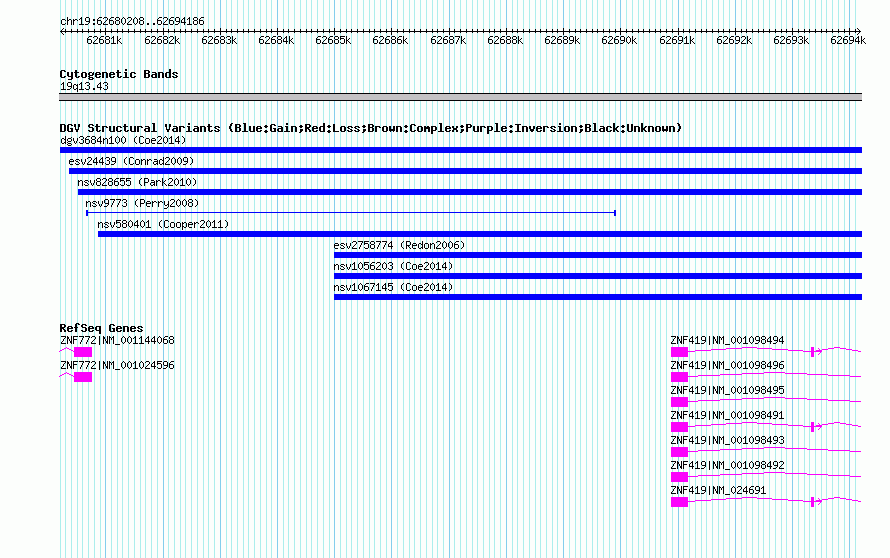Click the ZNF419|NM_001098494 exon box

(679, 352)
